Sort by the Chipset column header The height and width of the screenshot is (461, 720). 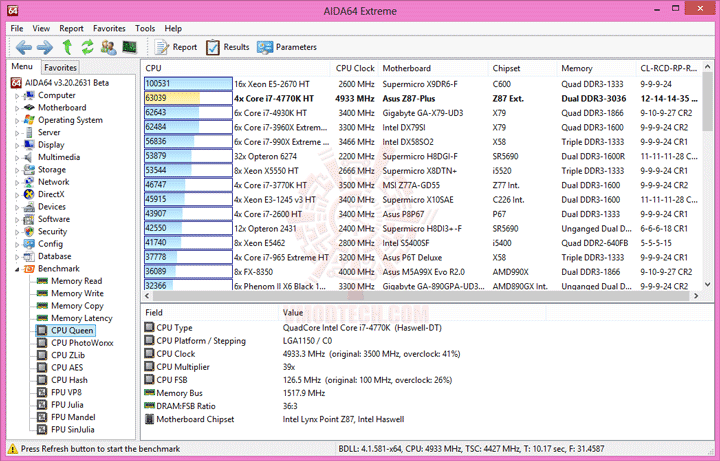[x=522, y=68]
